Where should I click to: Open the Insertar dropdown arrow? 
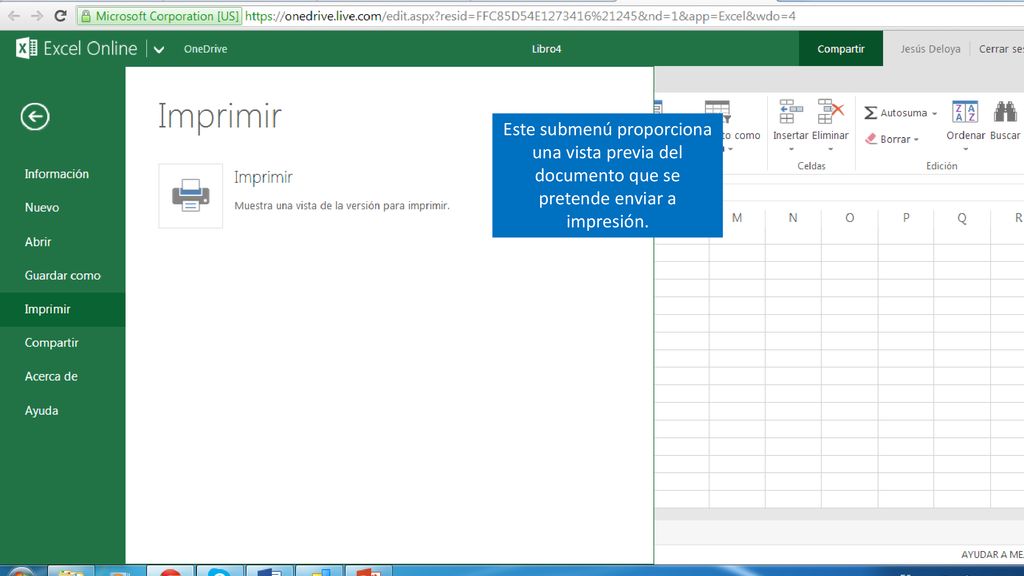coord(791,149)
